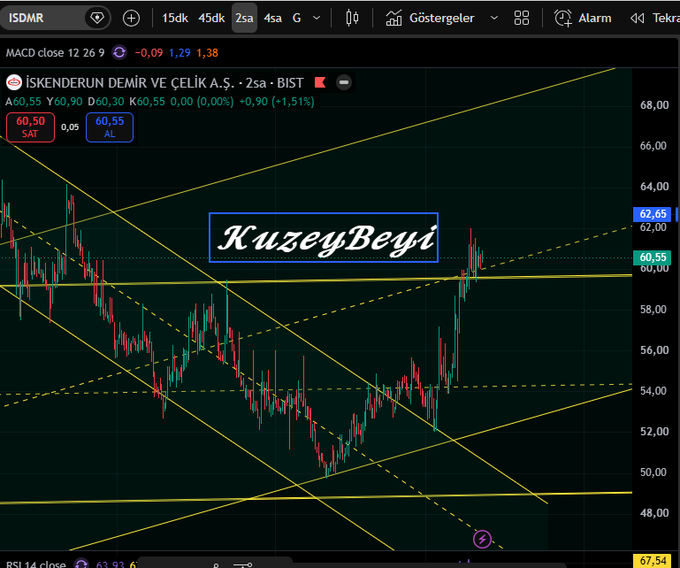The width and height of the screenshot is (680, 568).
Task: Click the red flag next to BIST
Action: click(x=320, y=82)
